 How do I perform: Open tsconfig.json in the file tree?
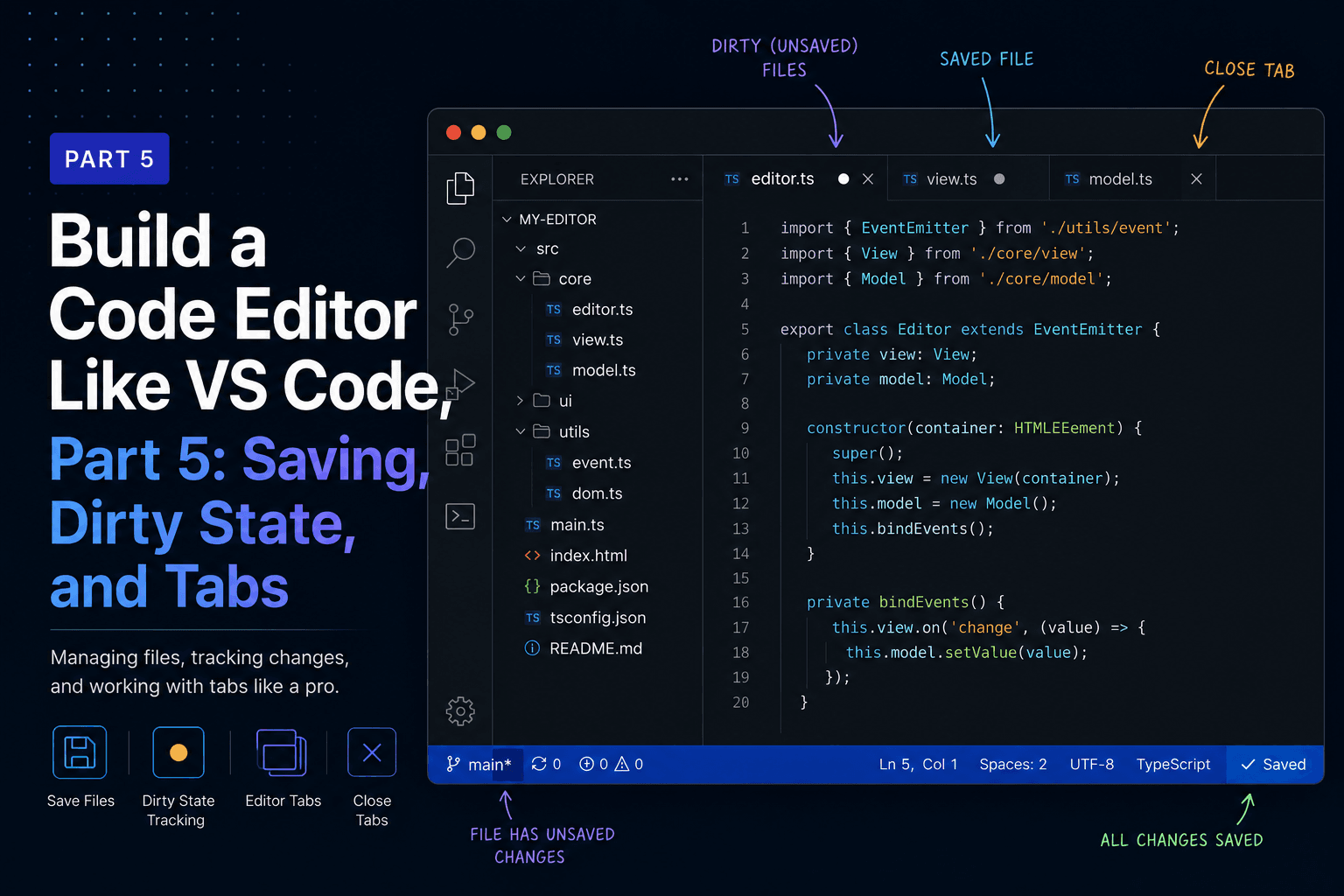coord(598,618)
